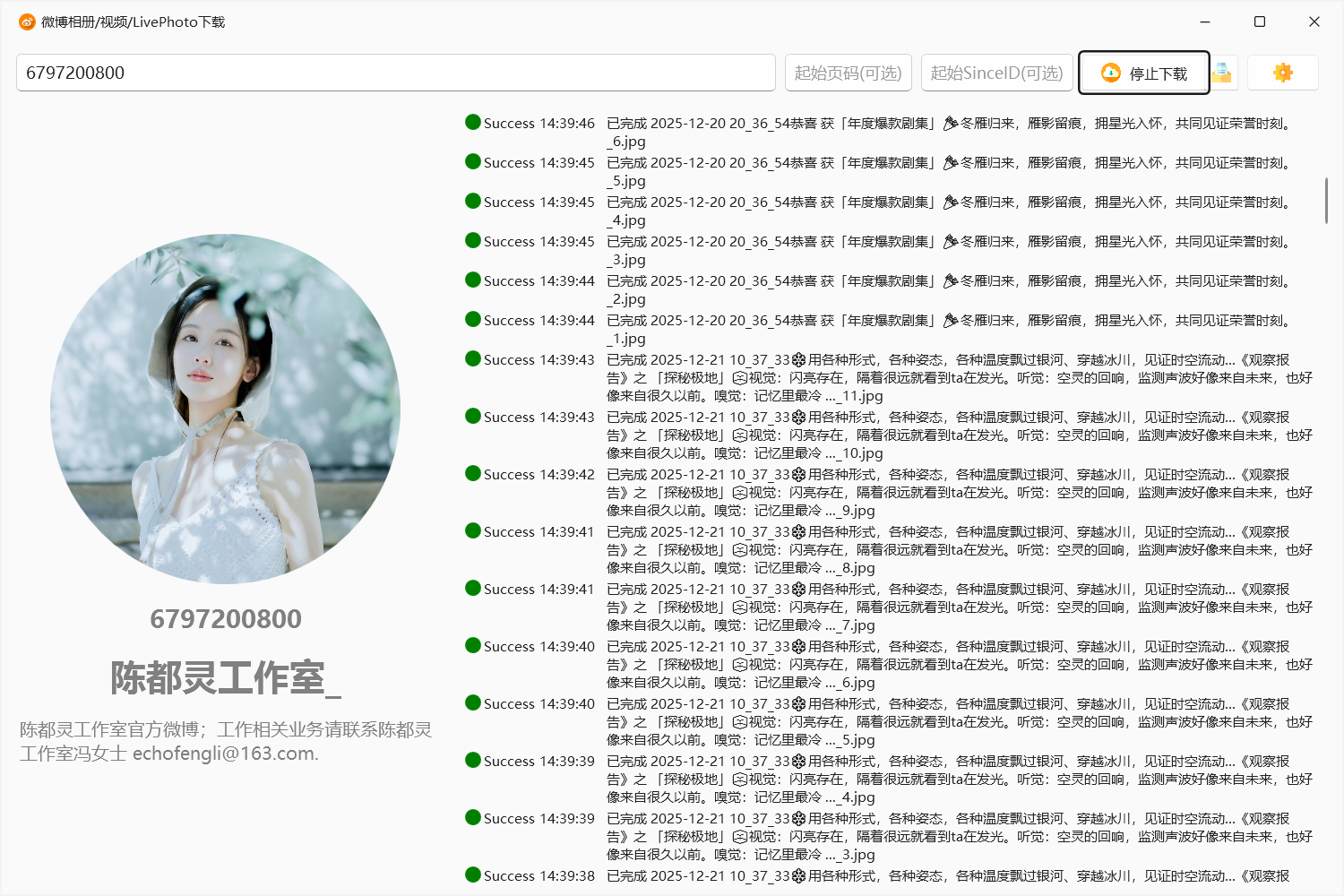
Task: Click 'Success 14:39:46' log label
Action: pos(539,124)
